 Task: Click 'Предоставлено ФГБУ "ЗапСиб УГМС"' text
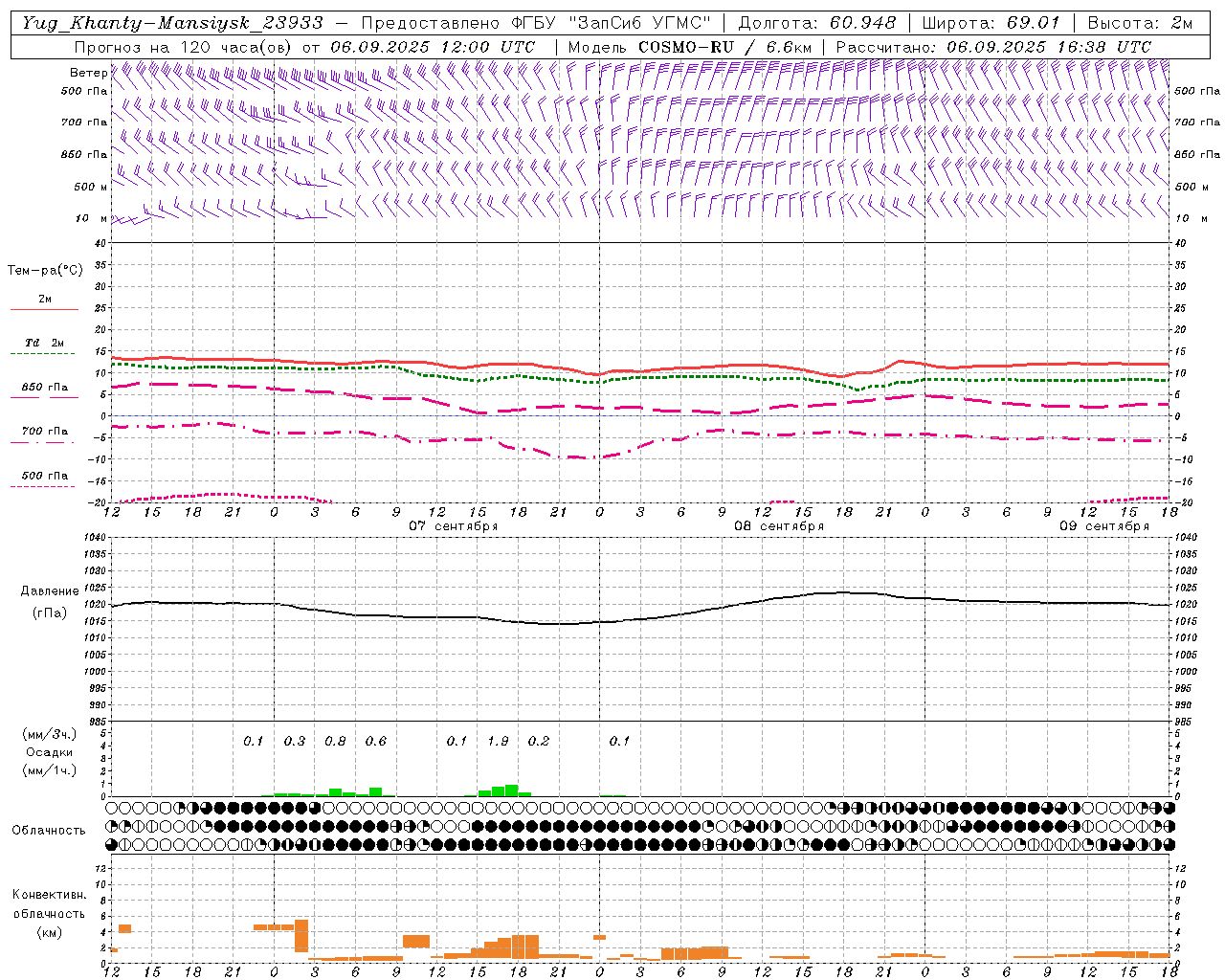pyautogui.click(x=536, y=23)
